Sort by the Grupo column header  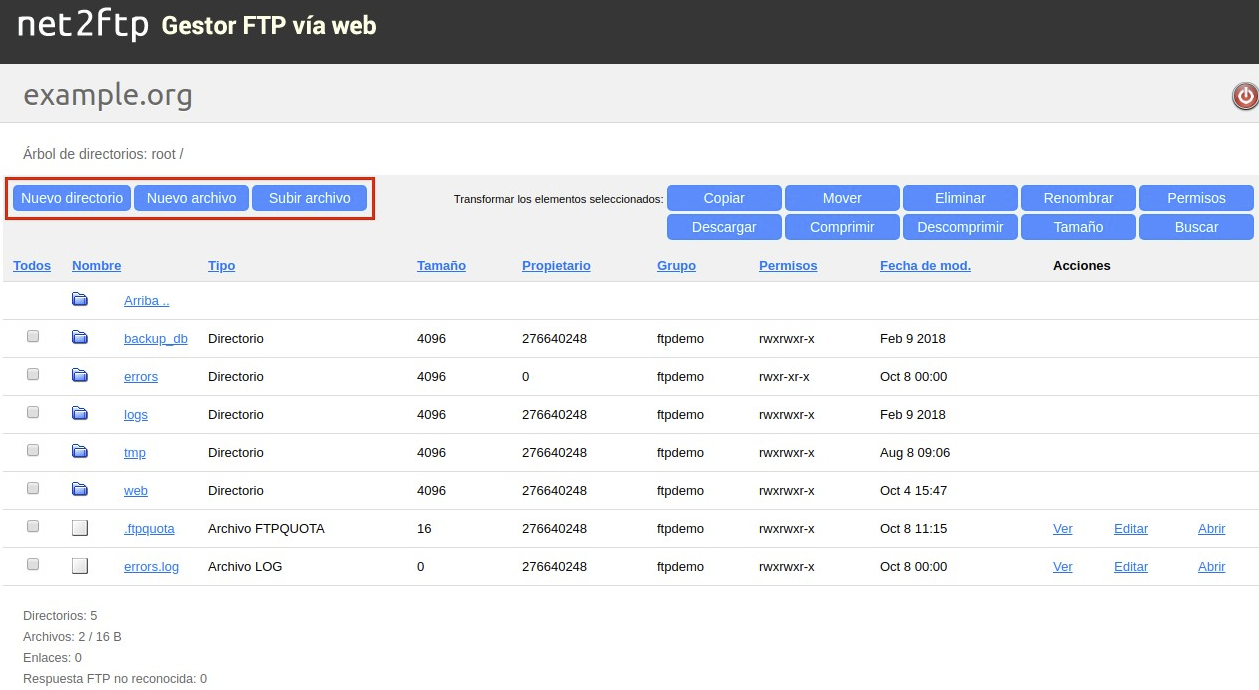(x=676, y=265)
